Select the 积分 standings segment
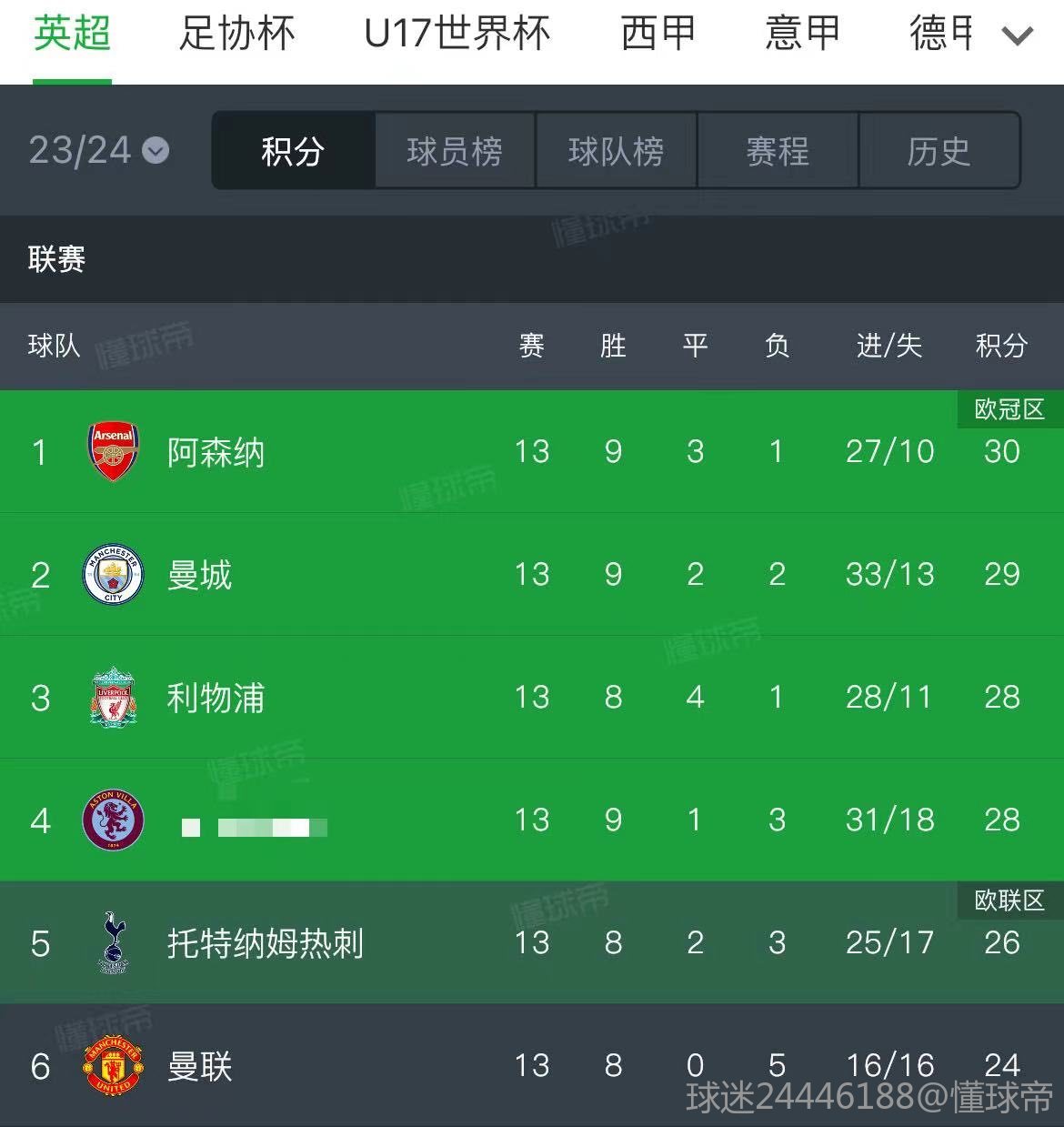Viewport: 1064px width, 1127px height. (x=293, y=151)
